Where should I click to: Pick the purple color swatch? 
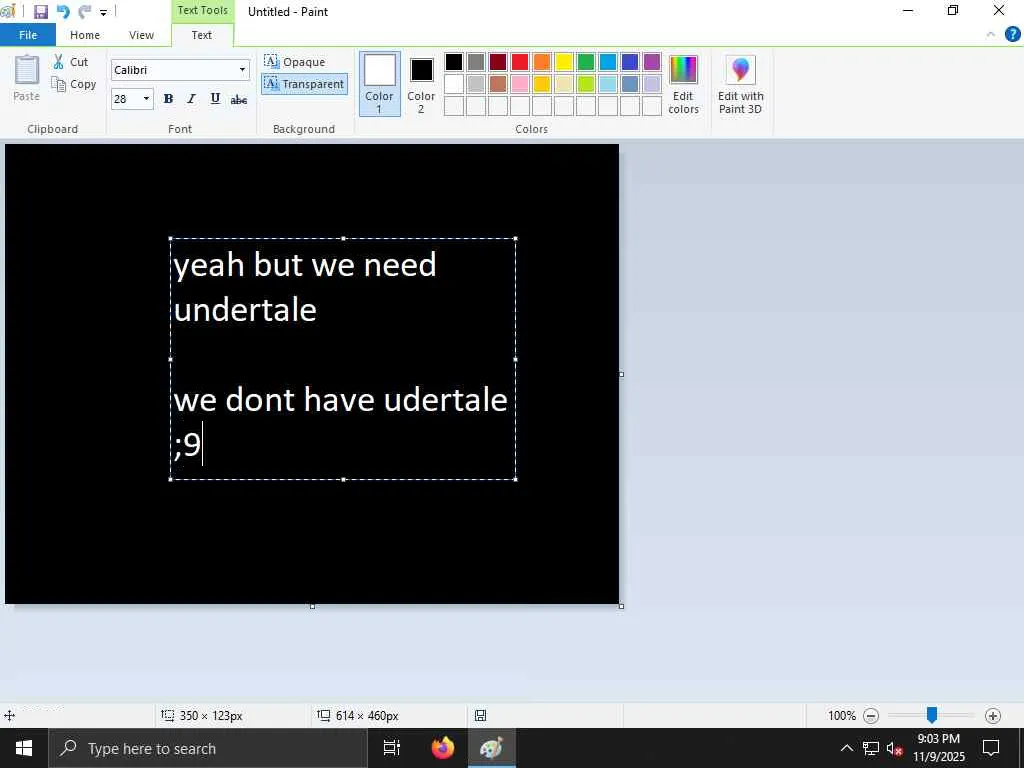pos(652,62)
